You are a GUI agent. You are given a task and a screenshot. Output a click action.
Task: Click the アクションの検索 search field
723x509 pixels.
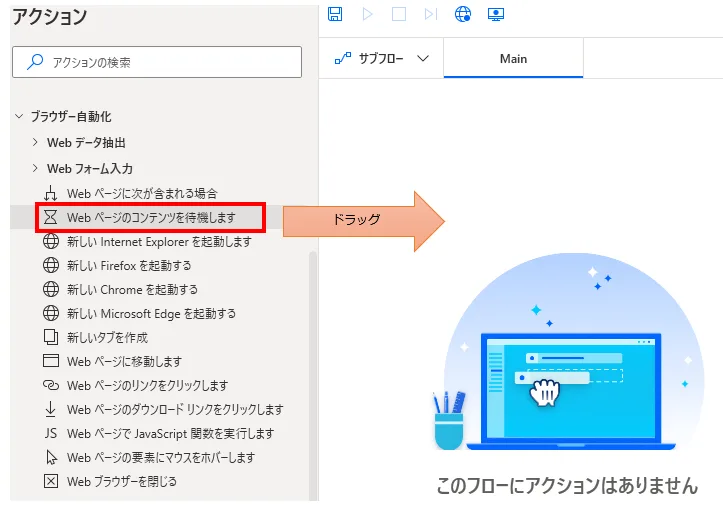click(x=157, y=62)
